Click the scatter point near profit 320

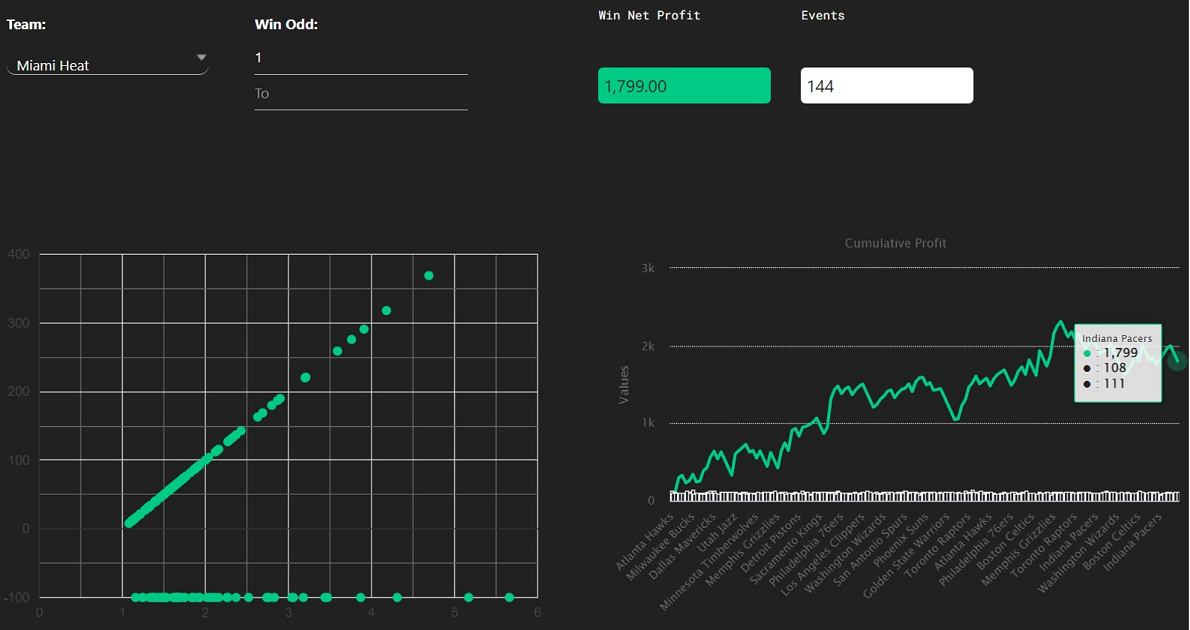tap(386, 310)
